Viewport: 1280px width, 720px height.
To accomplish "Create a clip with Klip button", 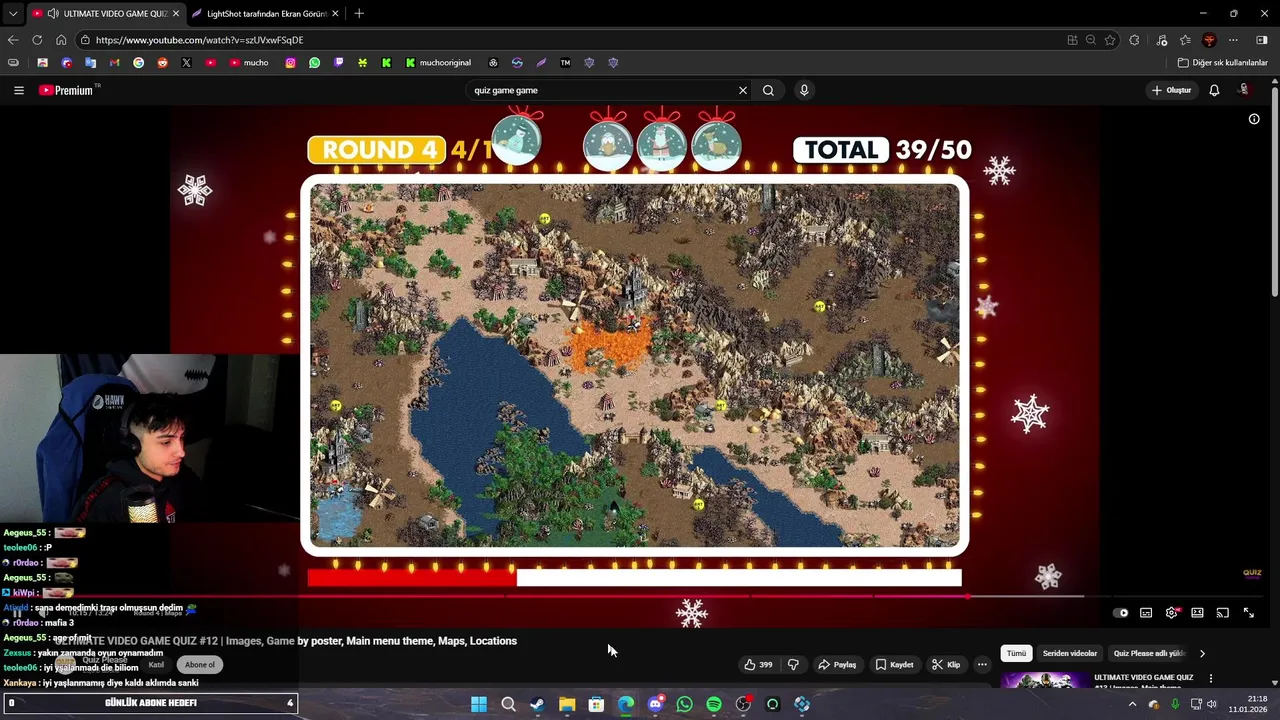I will point(945,664).
